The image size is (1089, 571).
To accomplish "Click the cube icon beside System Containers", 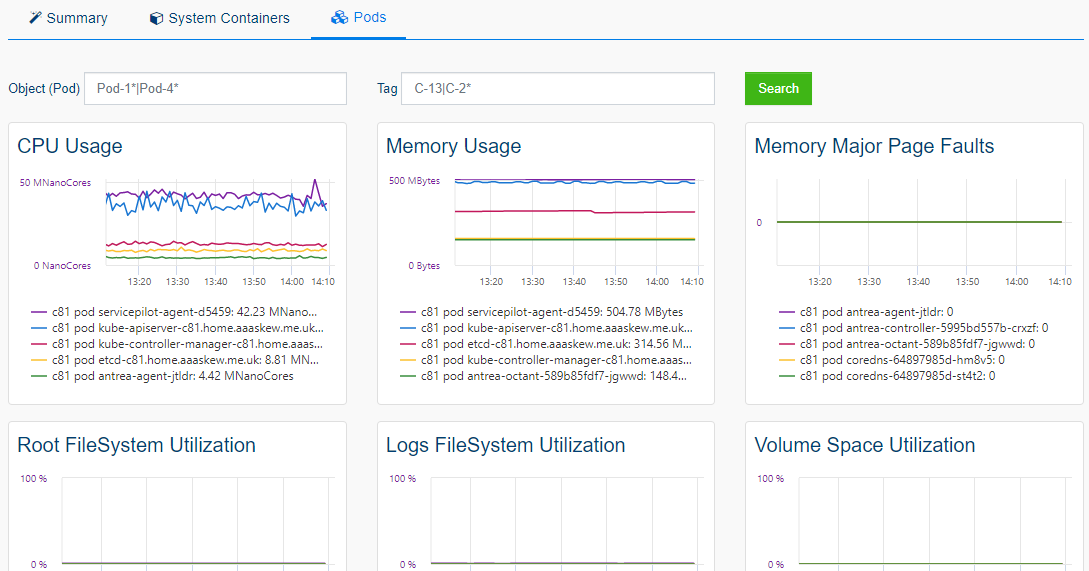I will pos(156,18).
